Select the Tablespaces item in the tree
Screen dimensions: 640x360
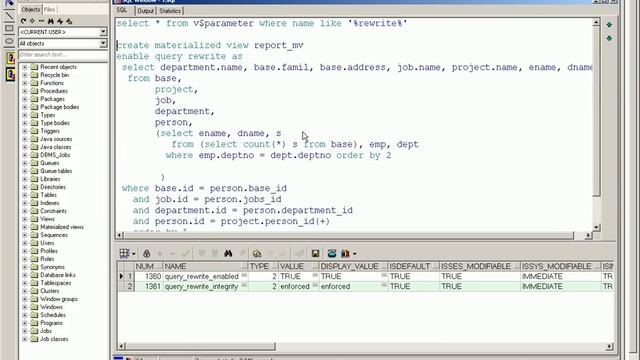(56, 283)
